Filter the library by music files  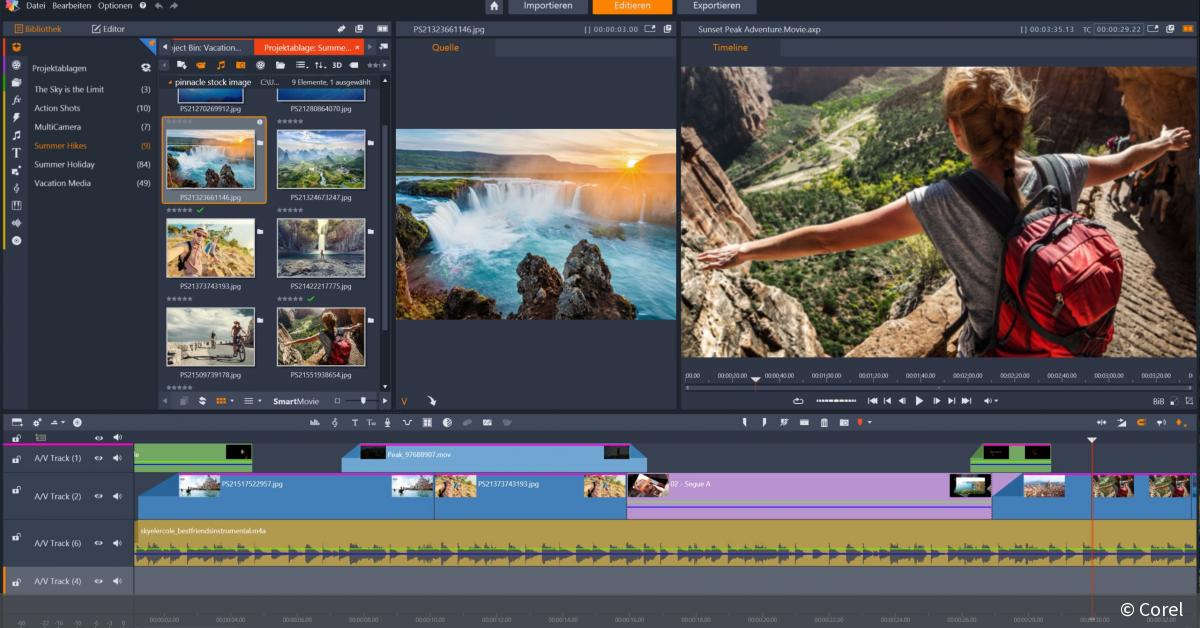[x=219, y=66]
